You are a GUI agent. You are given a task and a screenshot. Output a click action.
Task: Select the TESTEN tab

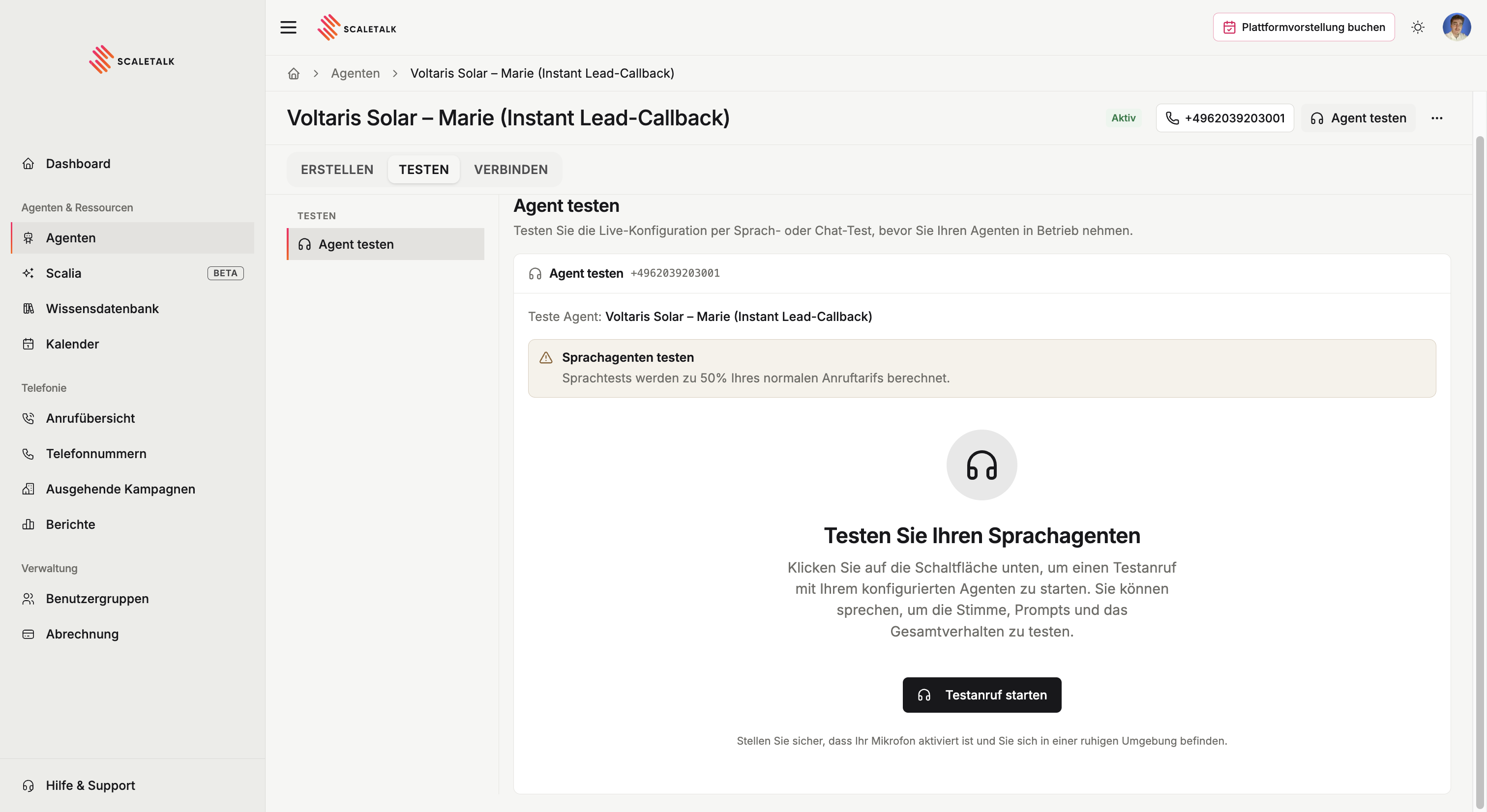coord(424,169)
